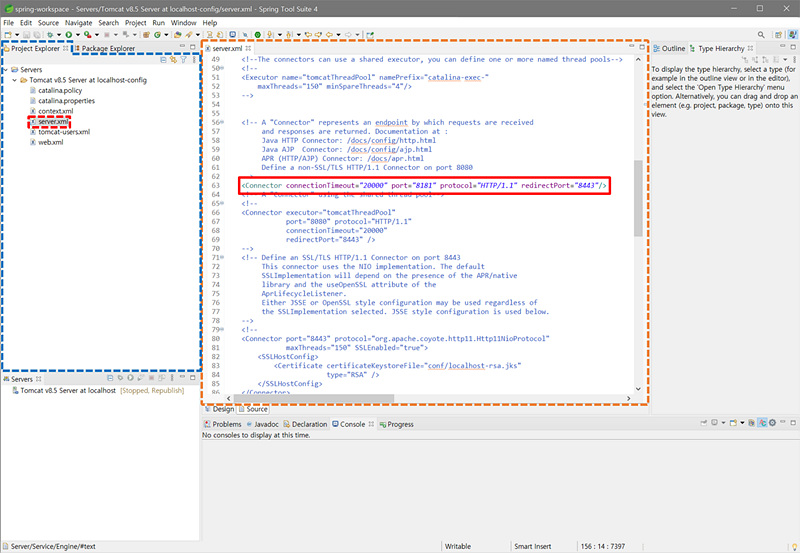Click the green Run toolbar button
Viewport: 800px width, 553px height.
coord(68,35)
